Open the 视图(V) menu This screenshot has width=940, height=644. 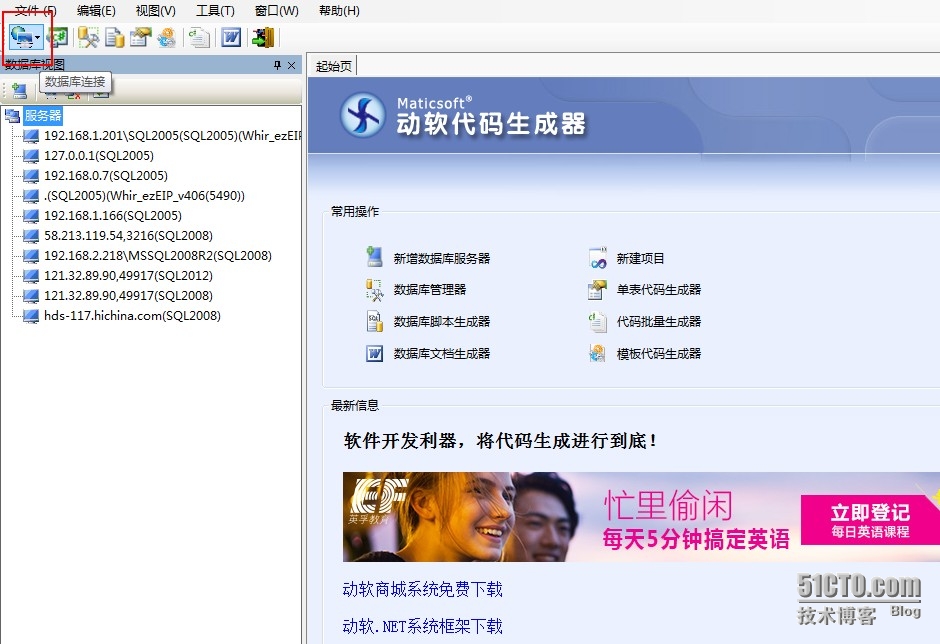156,10
